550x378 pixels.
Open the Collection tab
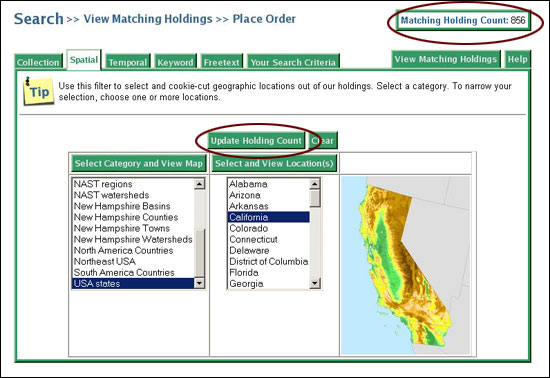click(x=39, y=62)
